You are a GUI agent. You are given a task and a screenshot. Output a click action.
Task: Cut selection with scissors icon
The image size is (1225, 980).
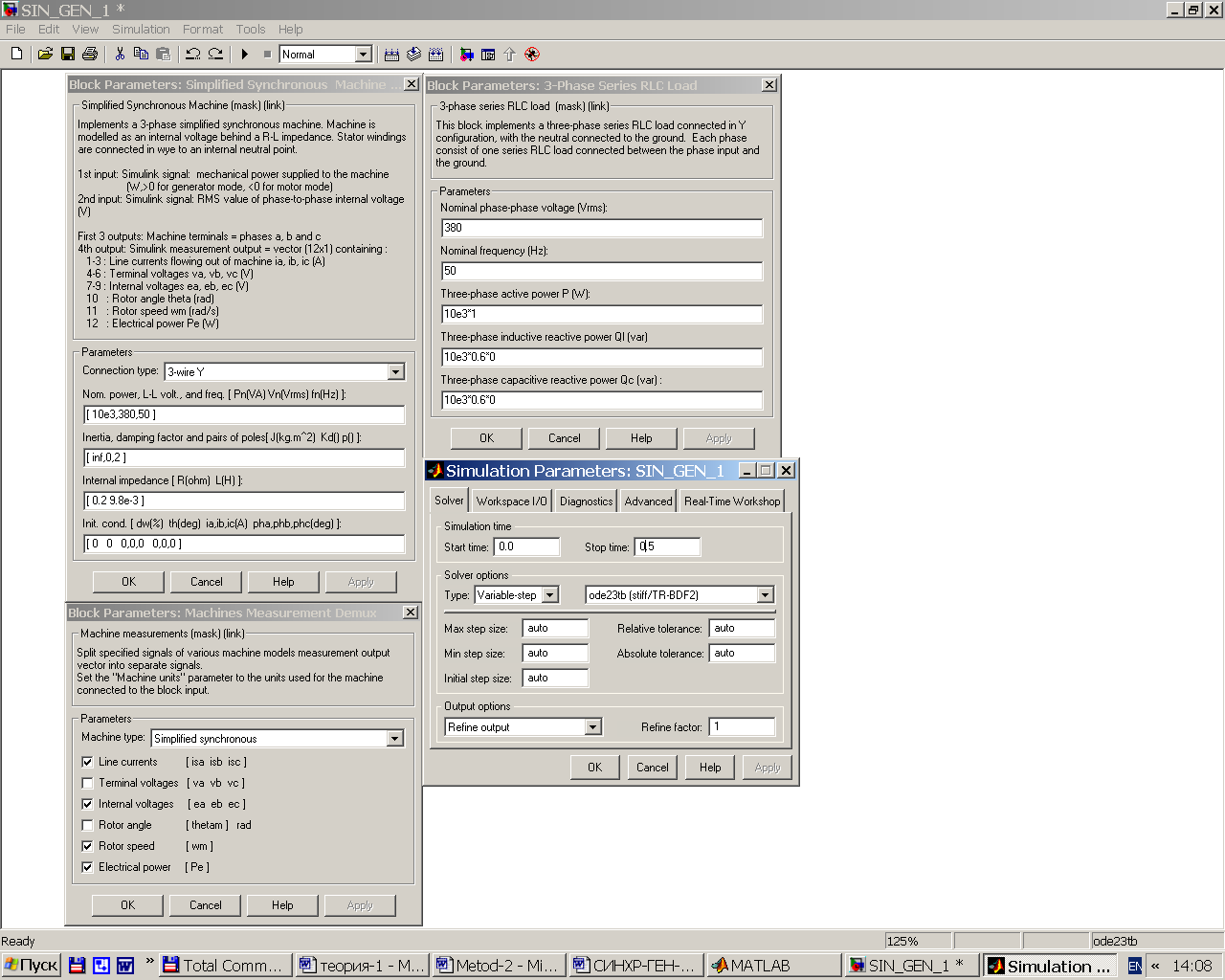[120, 55]
